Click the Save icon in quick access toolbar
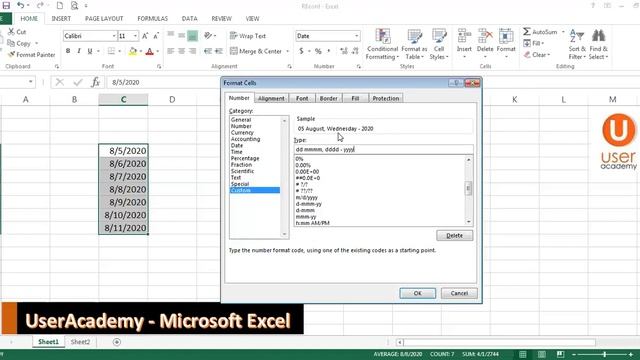This screenshot has height=360, width=640. [6, 6]
